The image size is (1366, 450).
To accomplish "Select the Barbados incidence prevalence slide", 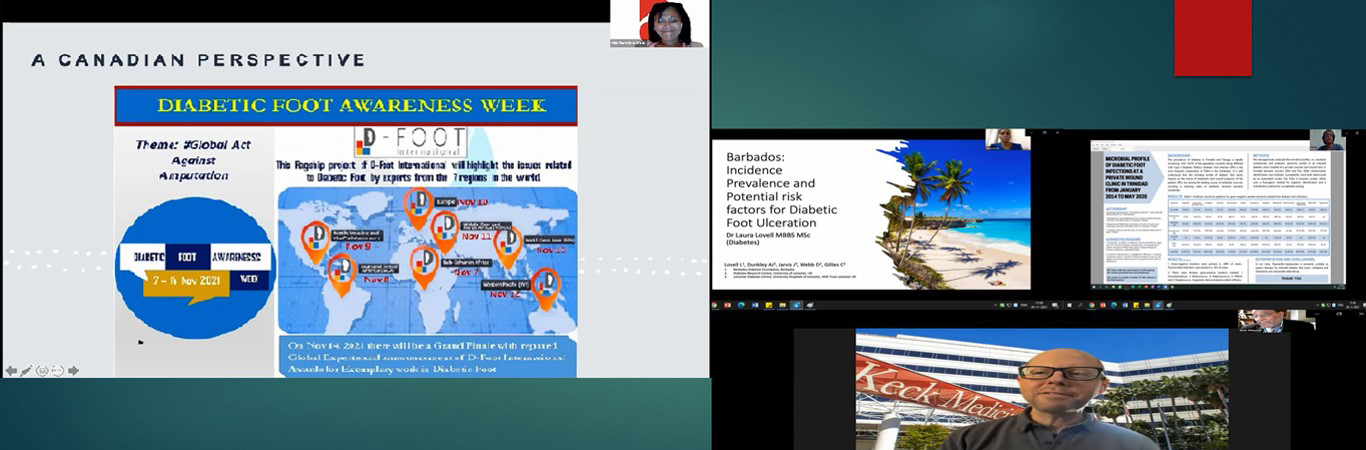I will pyautogui.click(x=871, y=214).
